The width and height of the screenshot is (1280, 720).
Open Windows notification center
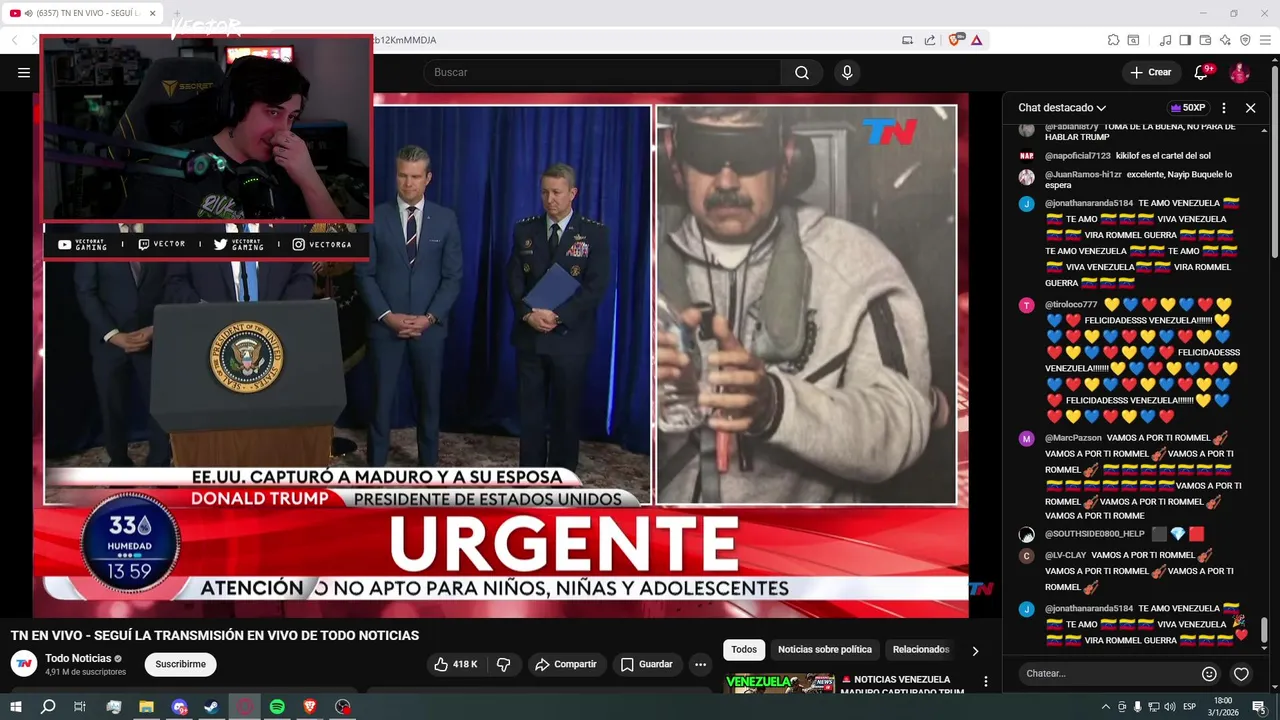(x=1259, y=707)
